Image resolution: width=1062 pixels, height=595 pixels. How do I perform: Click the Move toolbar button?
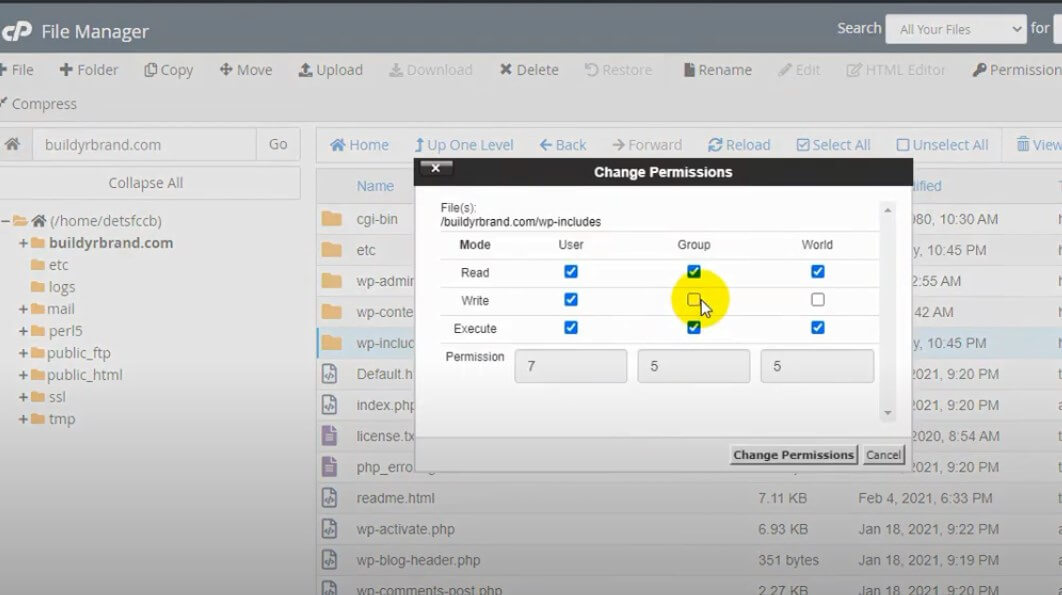tap(246, 70)
